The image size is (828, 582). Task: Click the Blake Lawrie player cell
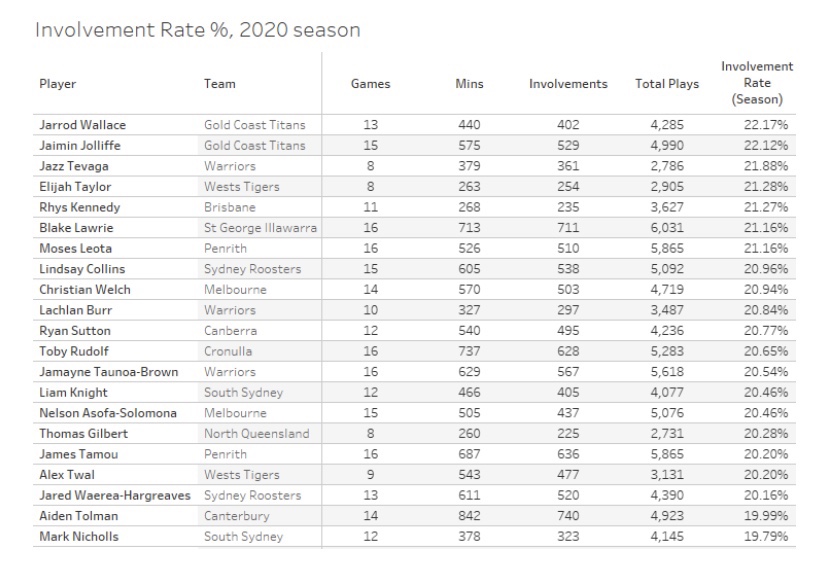pyautogui.click(x=77, y=228)
